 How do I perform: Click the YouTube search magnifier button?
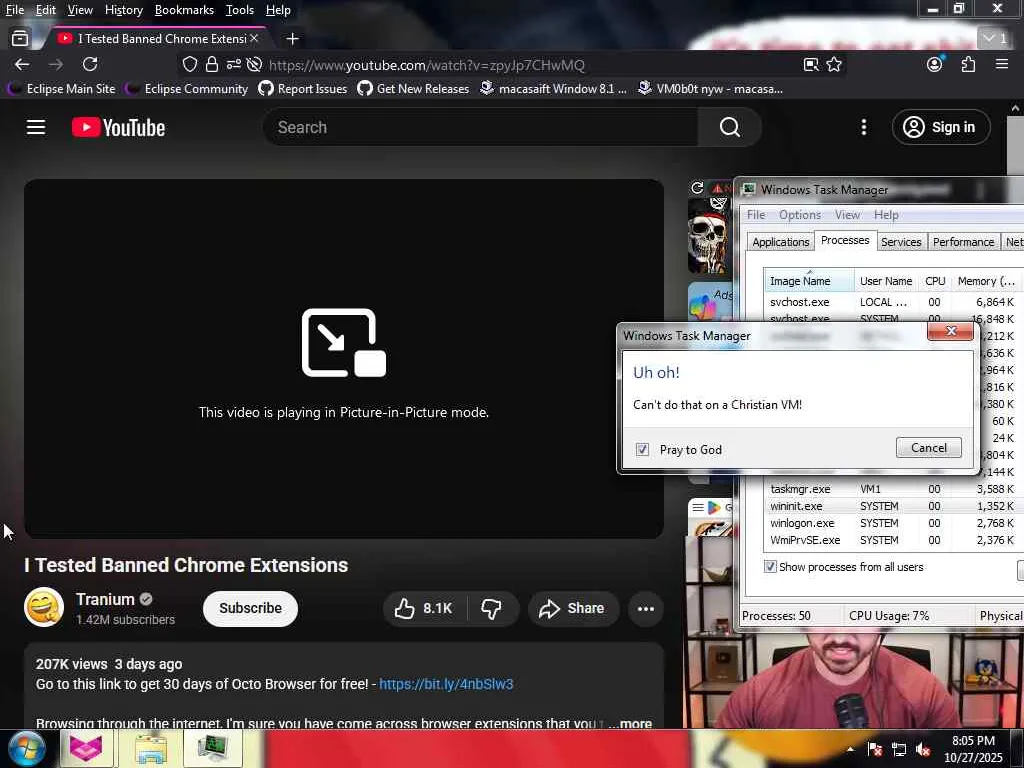pyautogui.click(x=729, y=127)
